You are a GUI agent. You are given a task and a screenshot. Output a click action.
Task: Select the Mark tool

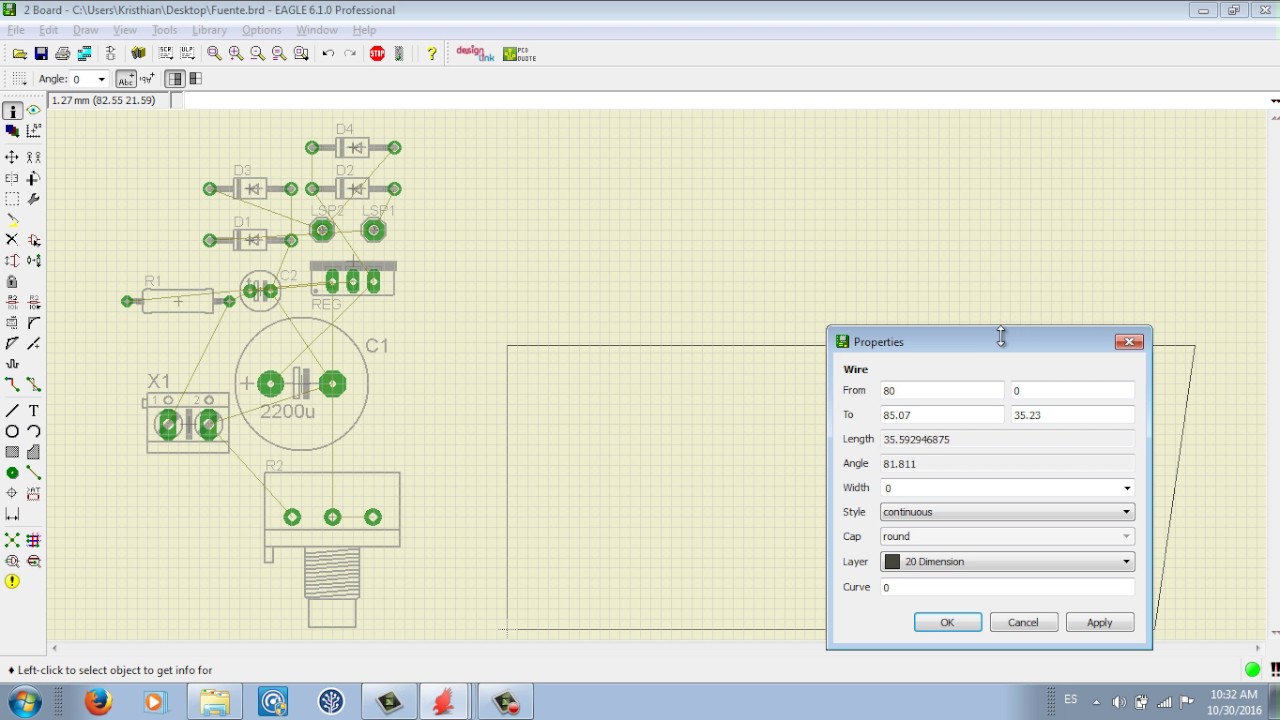[x=33, y=131]
